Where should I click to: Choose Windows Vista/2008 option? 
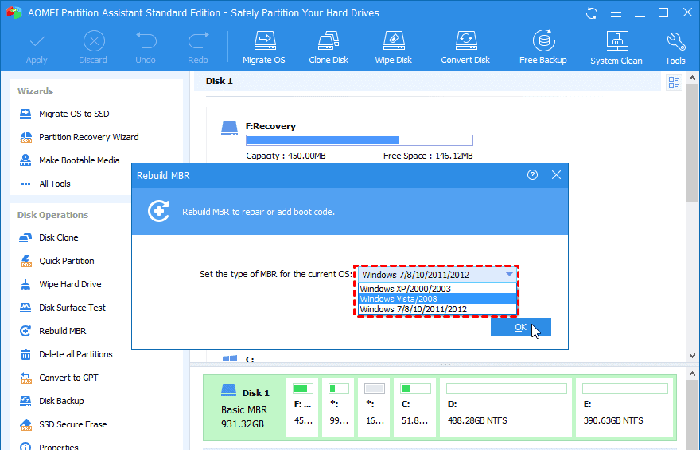point(438,299)
